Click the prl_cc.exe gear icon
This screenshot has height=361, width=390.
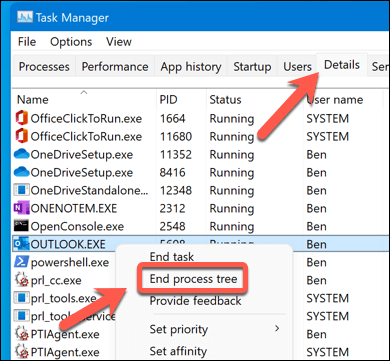22,281
